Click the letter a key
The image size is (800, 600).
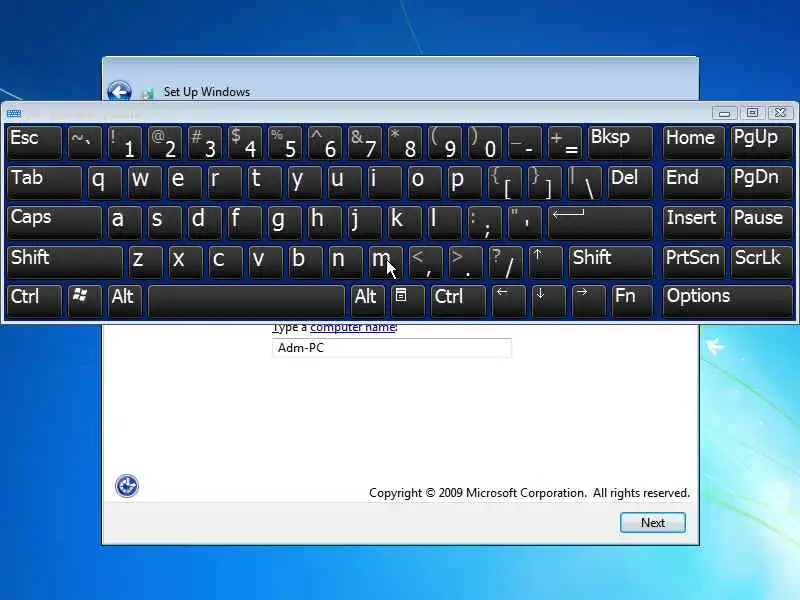[124, 222]
